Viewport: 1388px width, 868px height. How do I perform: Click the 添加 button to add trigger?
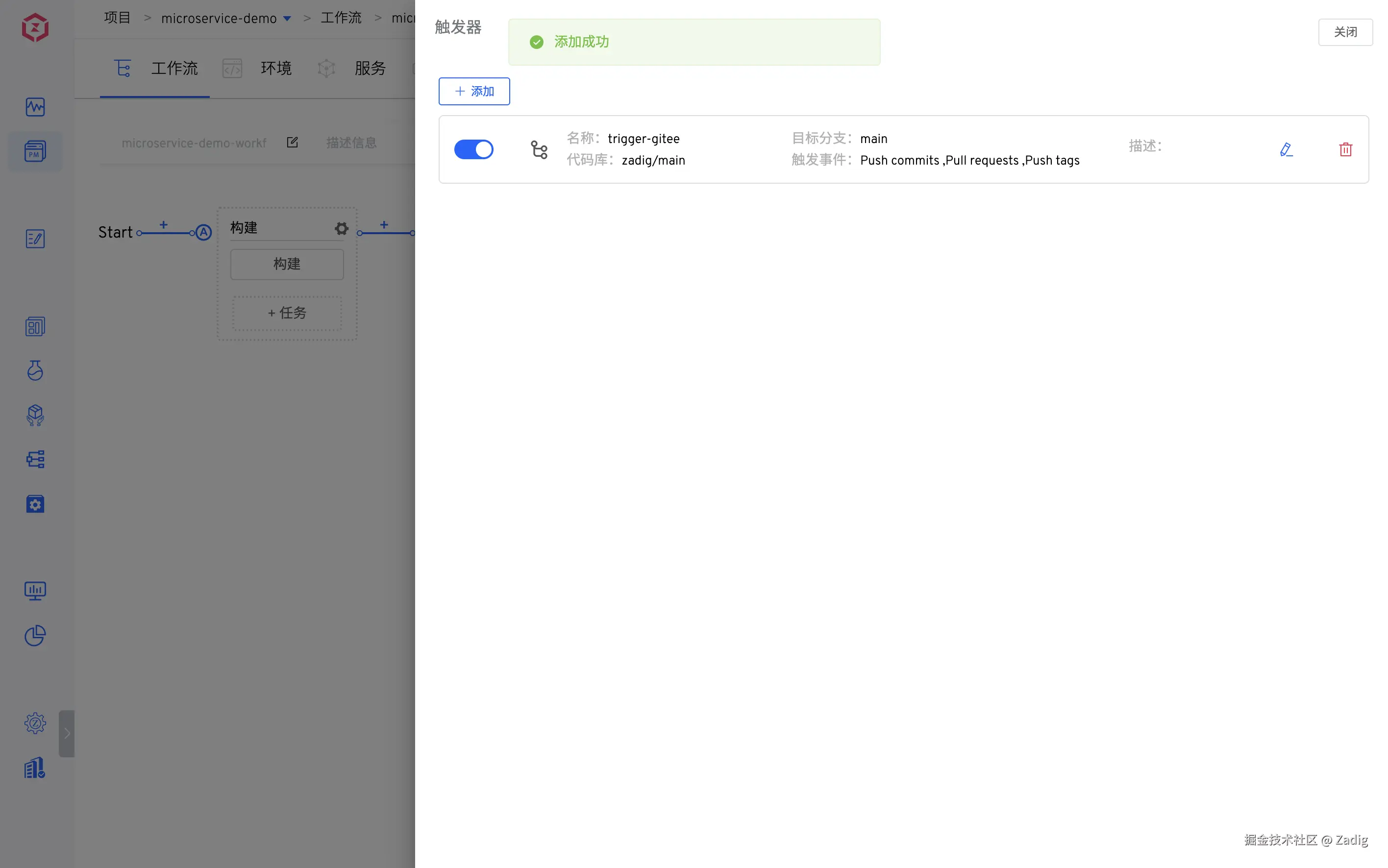474,91
